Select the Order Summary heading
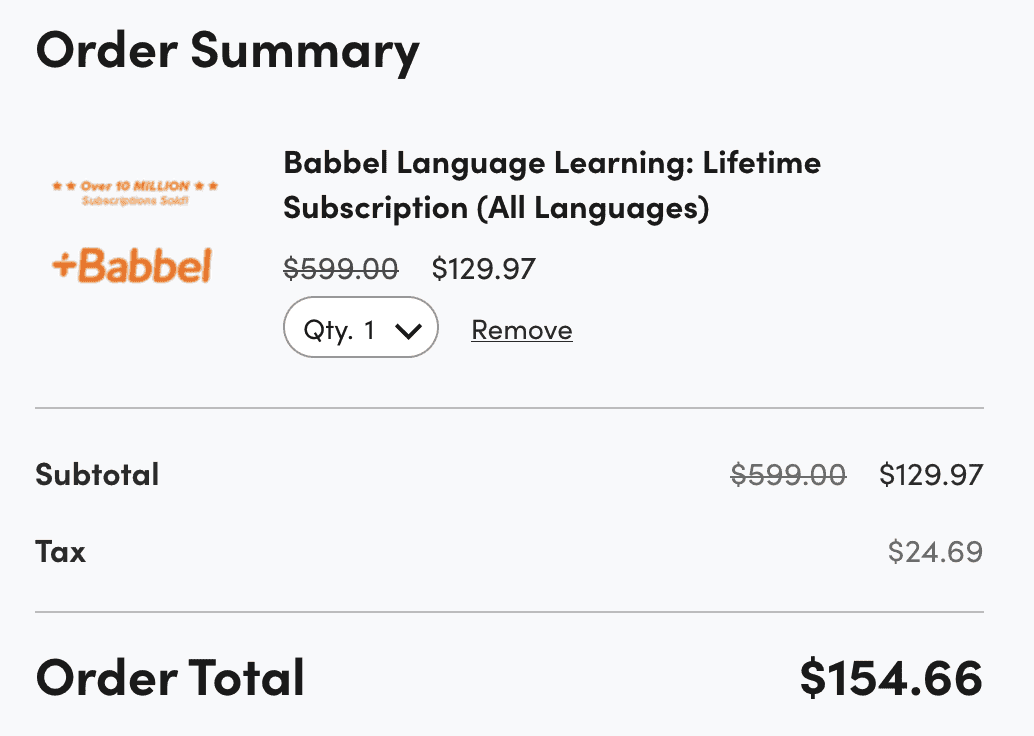Screen dimensions: 1034x736 click(227, 50)
